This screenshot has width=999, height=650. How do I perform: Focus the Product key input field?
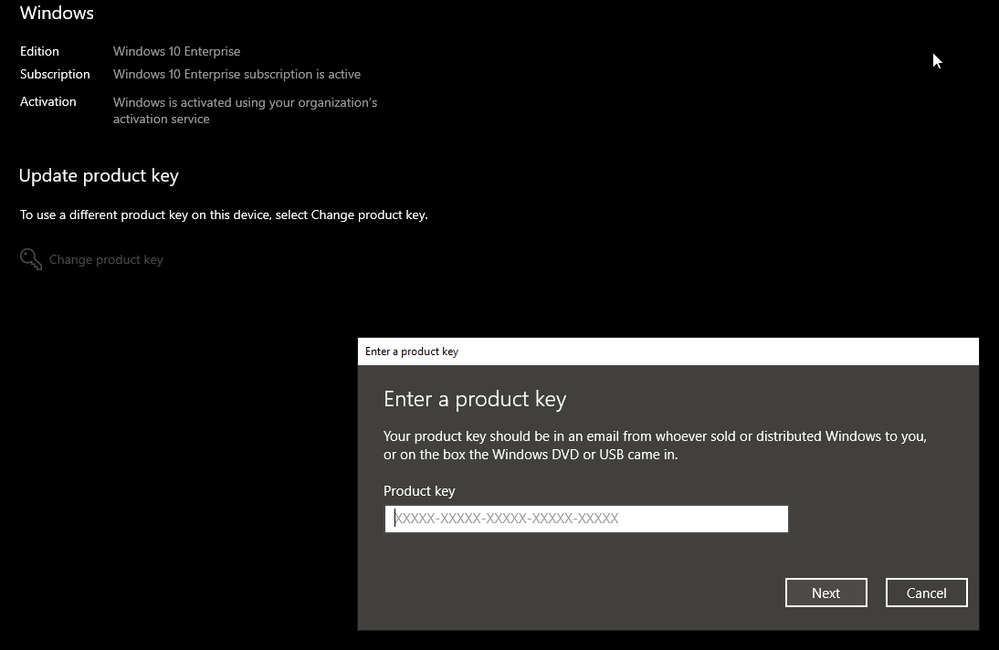coord(586,519)
